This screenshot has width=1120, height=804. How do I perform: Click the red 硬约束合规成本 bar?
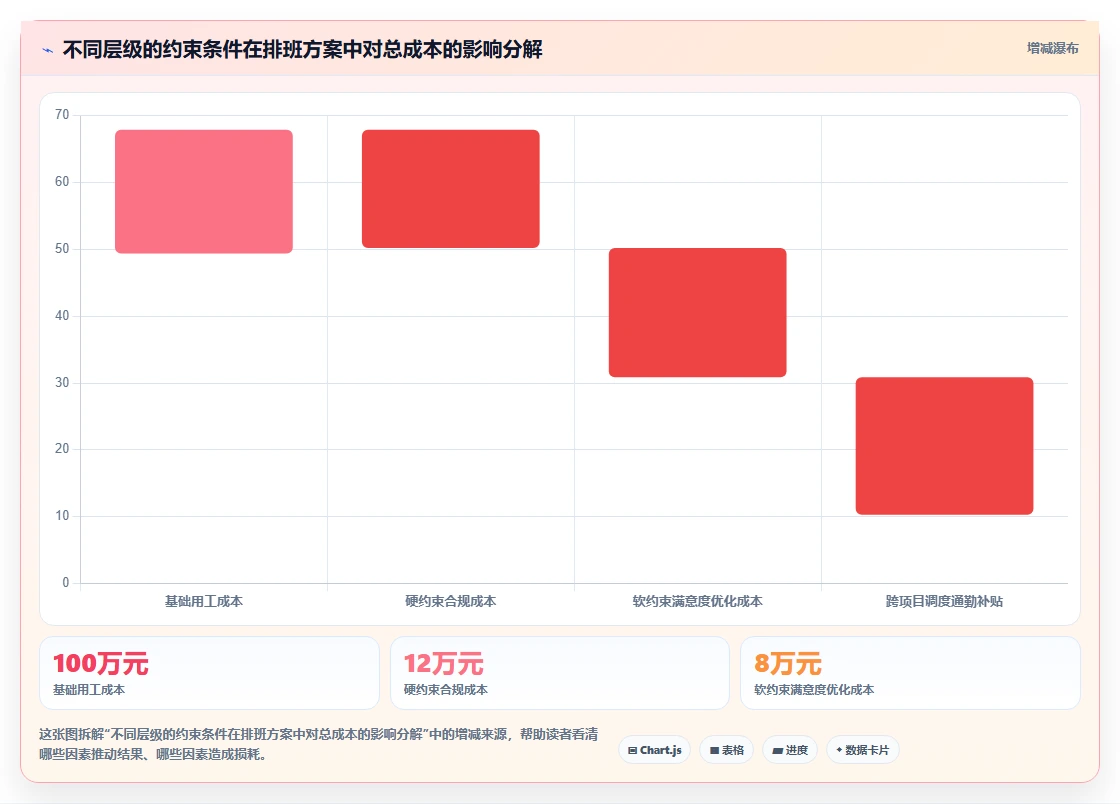coord(451,189)
